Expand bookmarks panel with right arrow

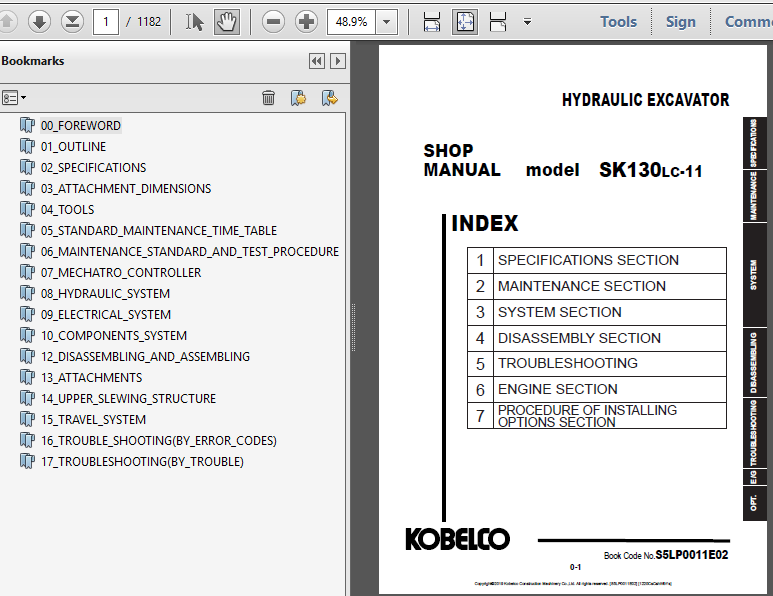[x=338, y=61]
